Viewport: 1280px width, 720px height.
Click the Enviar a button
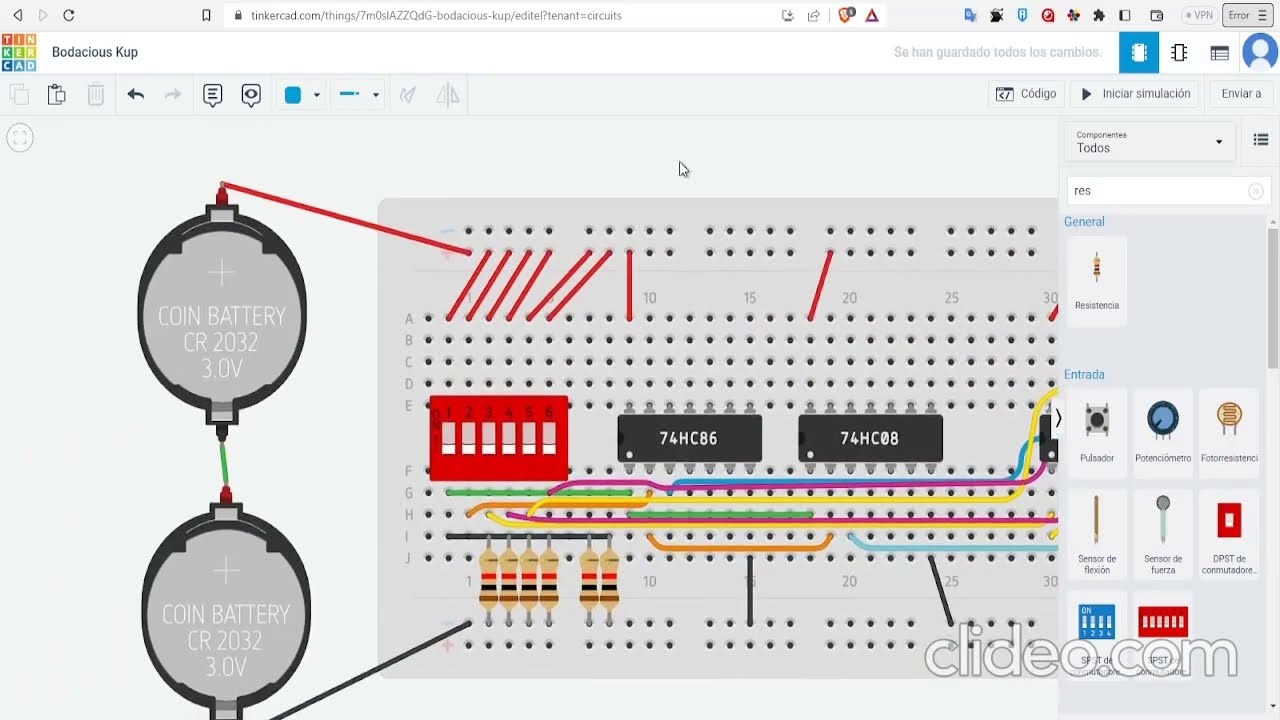pyautogui.click(x=1241, y=94)
